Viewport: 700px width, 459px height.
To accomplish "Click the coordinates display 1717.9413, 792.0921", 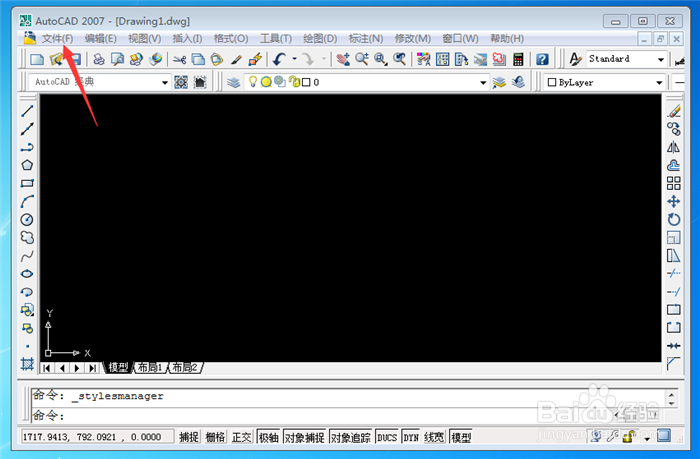I will [x=96, y=437].
